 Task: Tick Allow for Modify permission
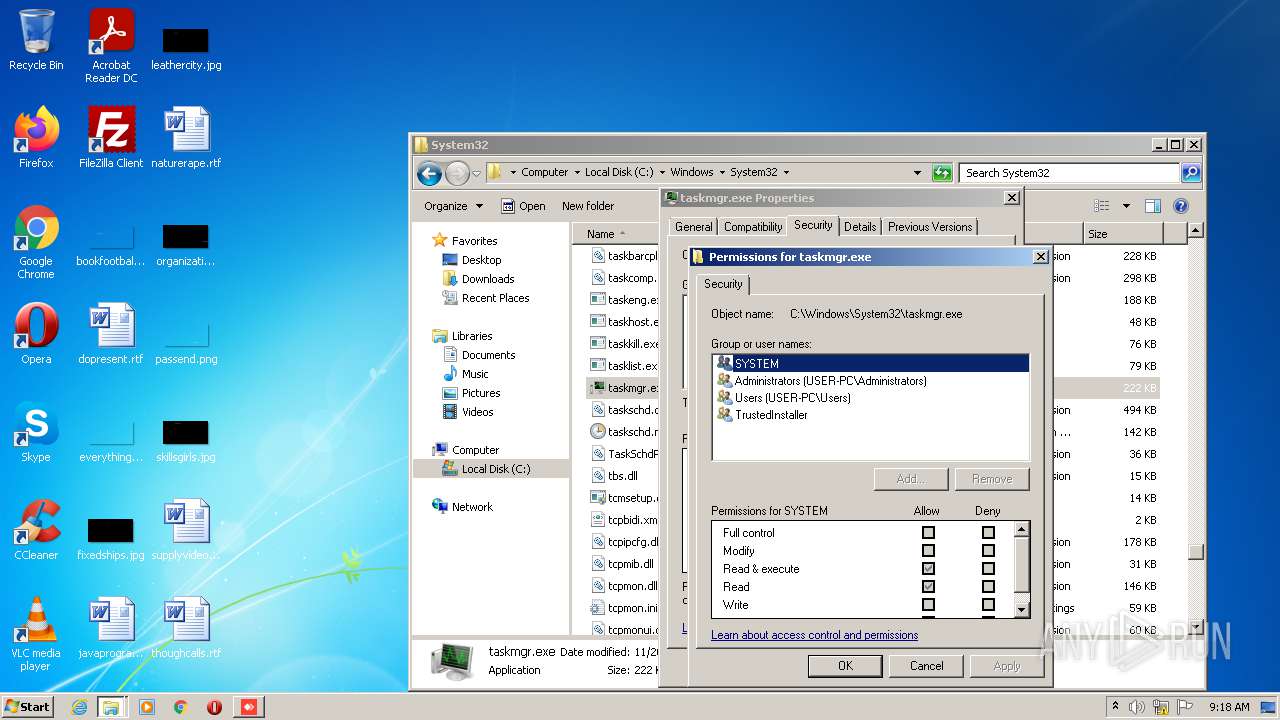(928, 551)
